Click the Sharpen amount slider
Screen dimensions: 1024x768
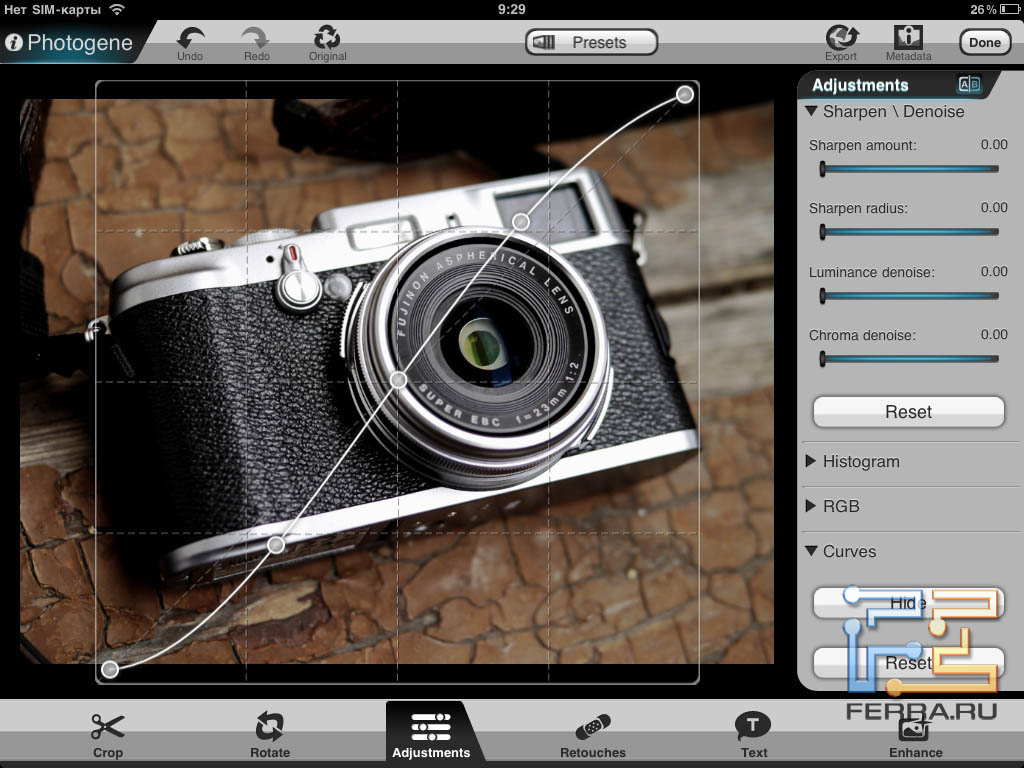908,169
